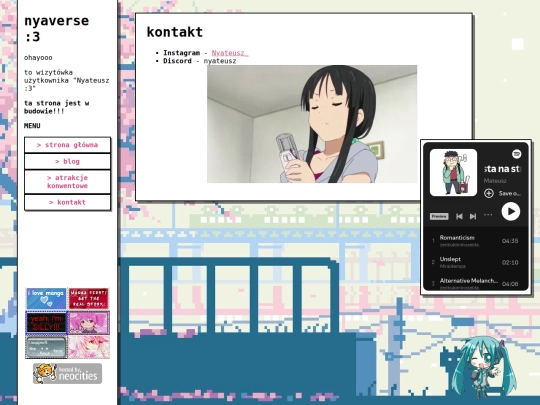Click the playlist author name Mateusz
Viewport: 540px width, 405px height.
[x=495, y=181]
